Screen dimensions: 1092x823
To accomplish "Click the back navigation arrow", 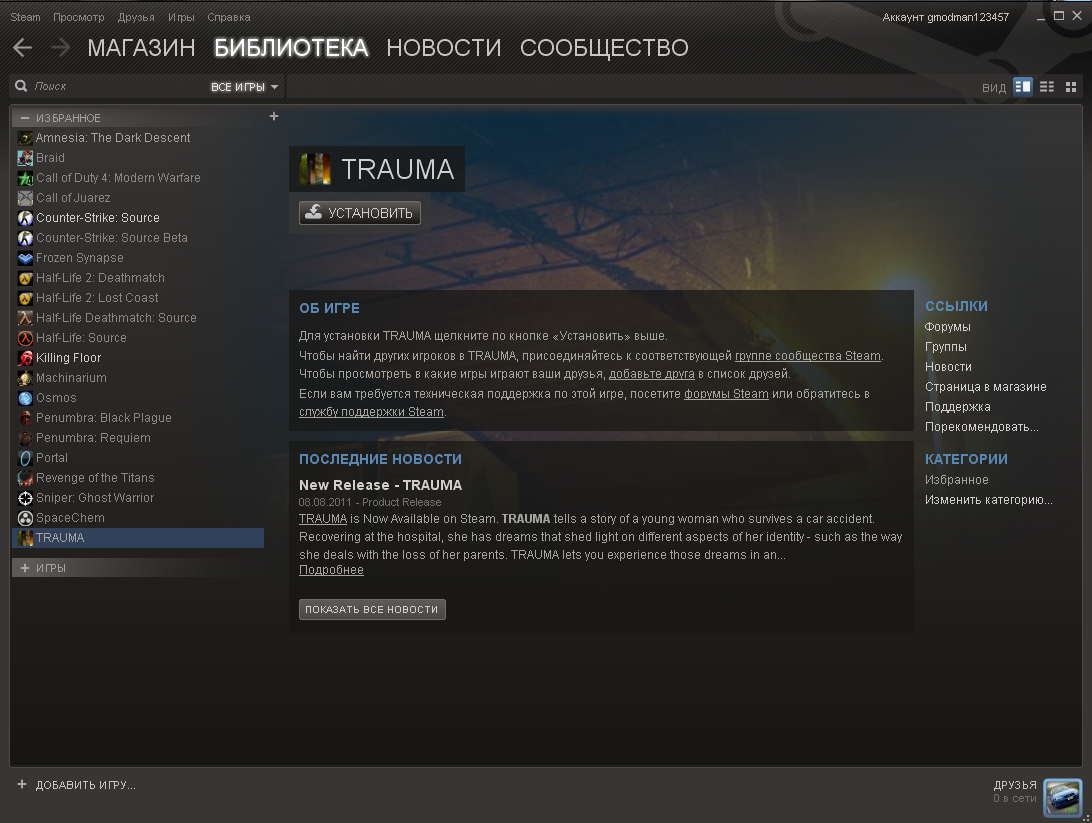I will point(23,47).
